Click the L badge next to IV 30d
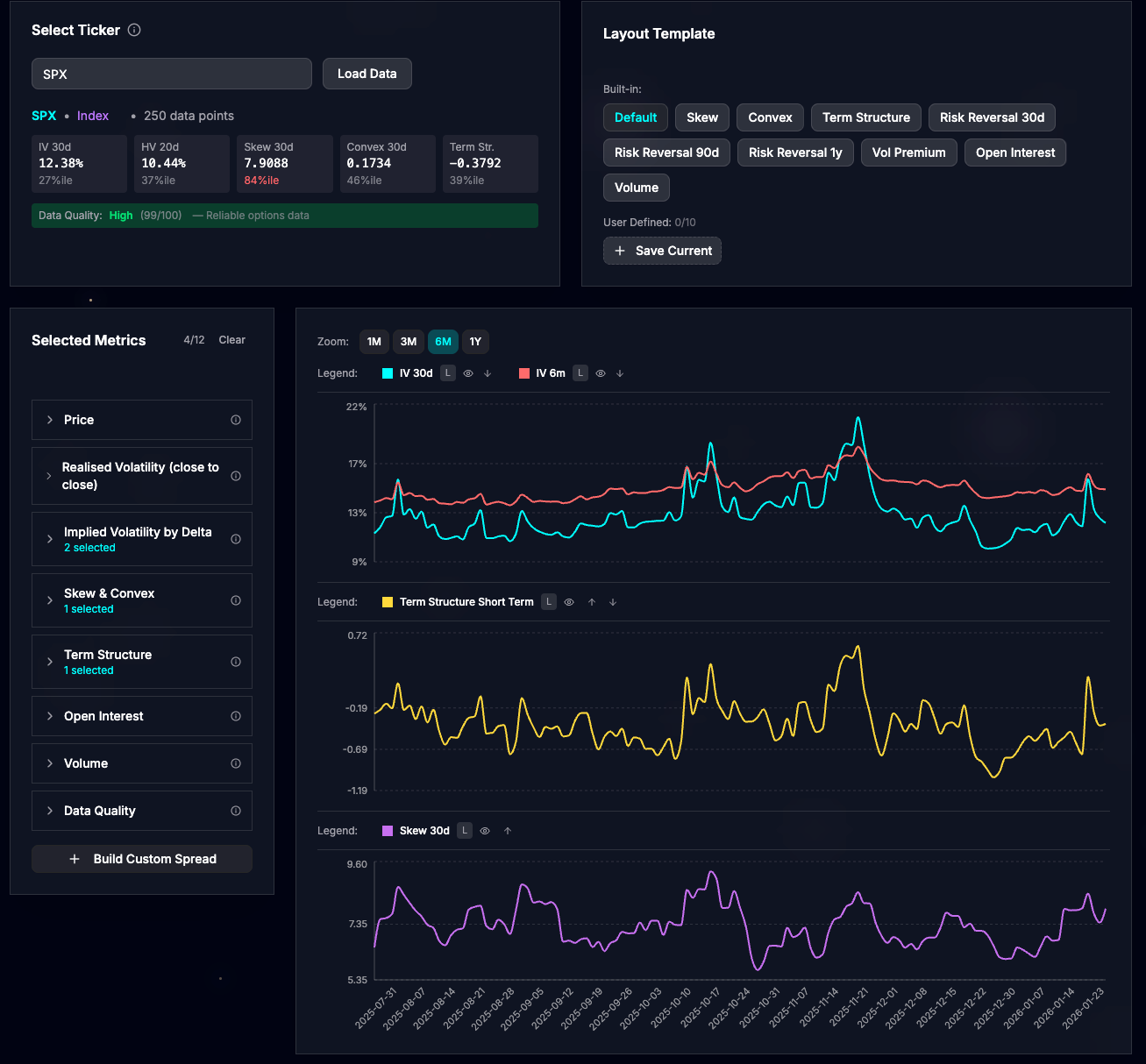 448,373
